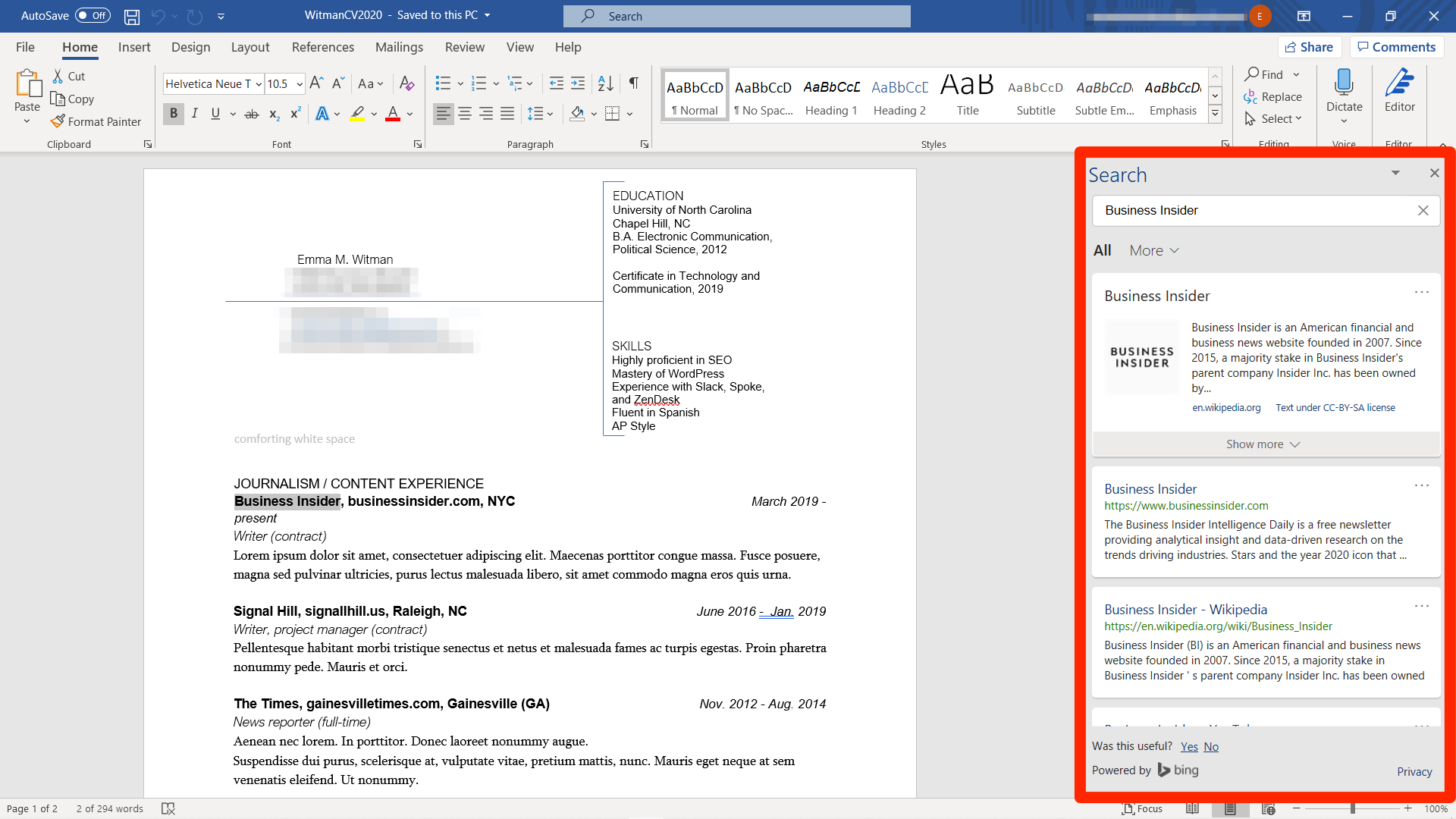
Task: Switch to the Review tab
Action: pos(464,47)
